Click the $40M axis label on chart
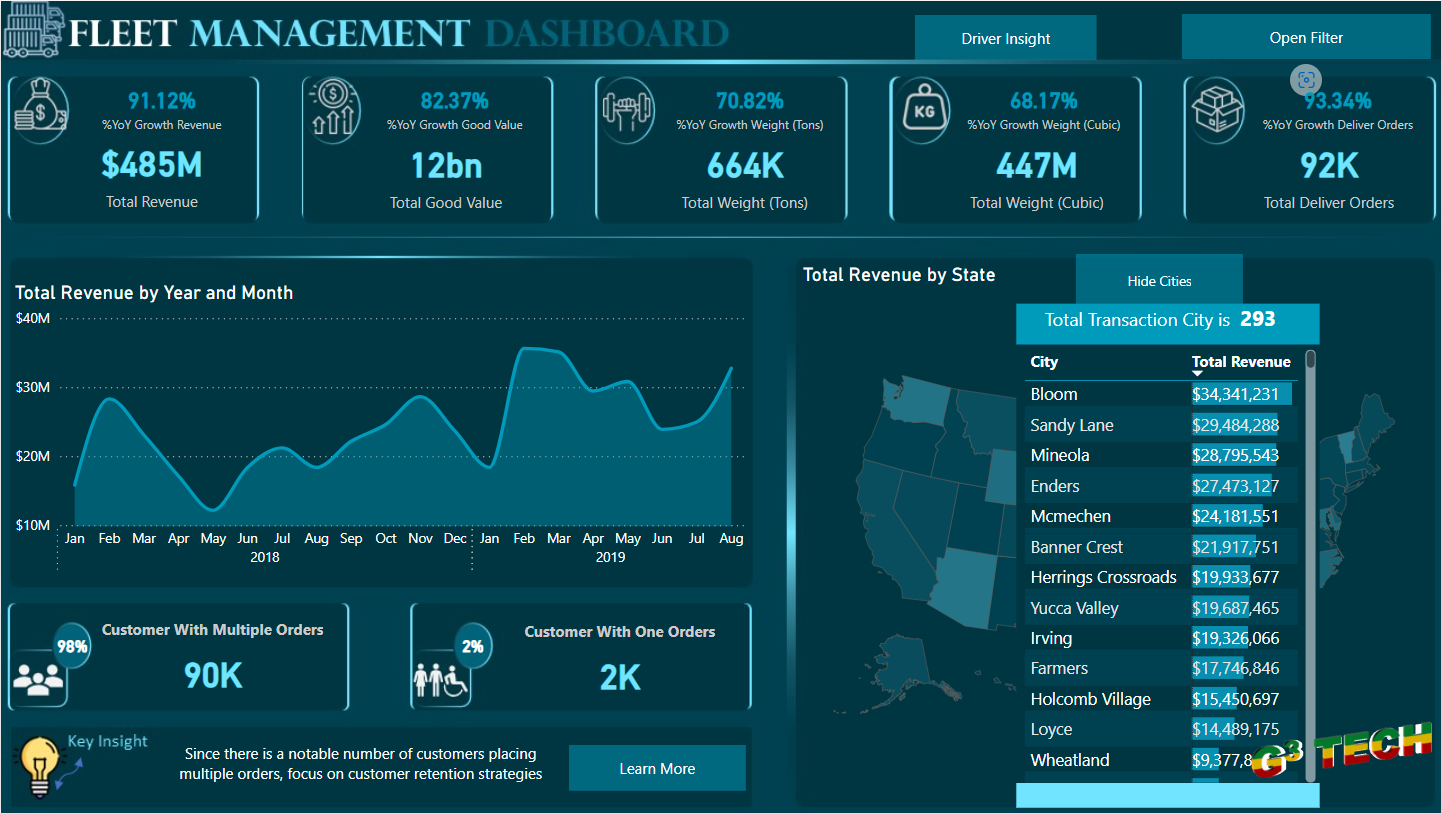 [33, 318]
